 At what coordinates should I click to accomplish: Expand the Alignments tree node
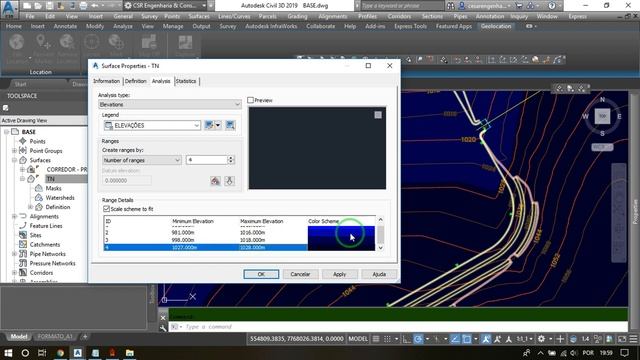pyautogui.click(x=14, y=216)
